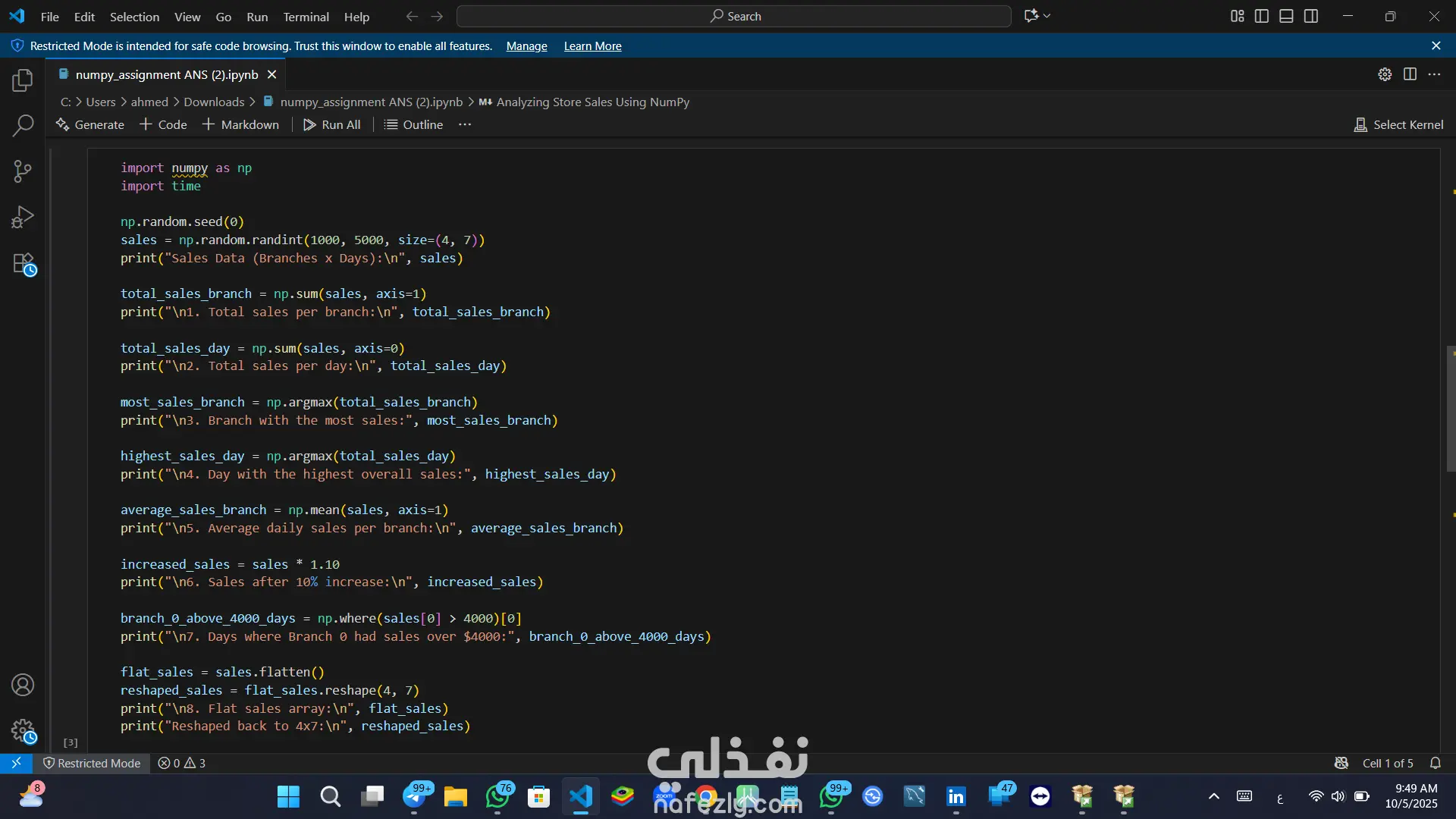The image size is (1456, 819).
Task: Click the notifications bell in the status bar
Action: tap(1435, 763)
